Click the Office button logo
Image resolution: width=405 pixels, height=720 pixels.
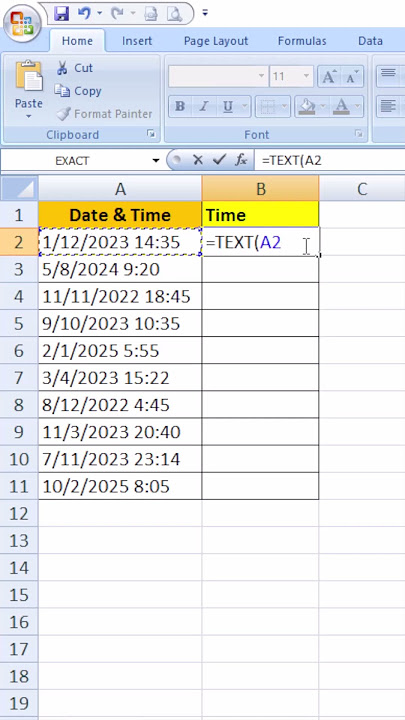point(21,23)
